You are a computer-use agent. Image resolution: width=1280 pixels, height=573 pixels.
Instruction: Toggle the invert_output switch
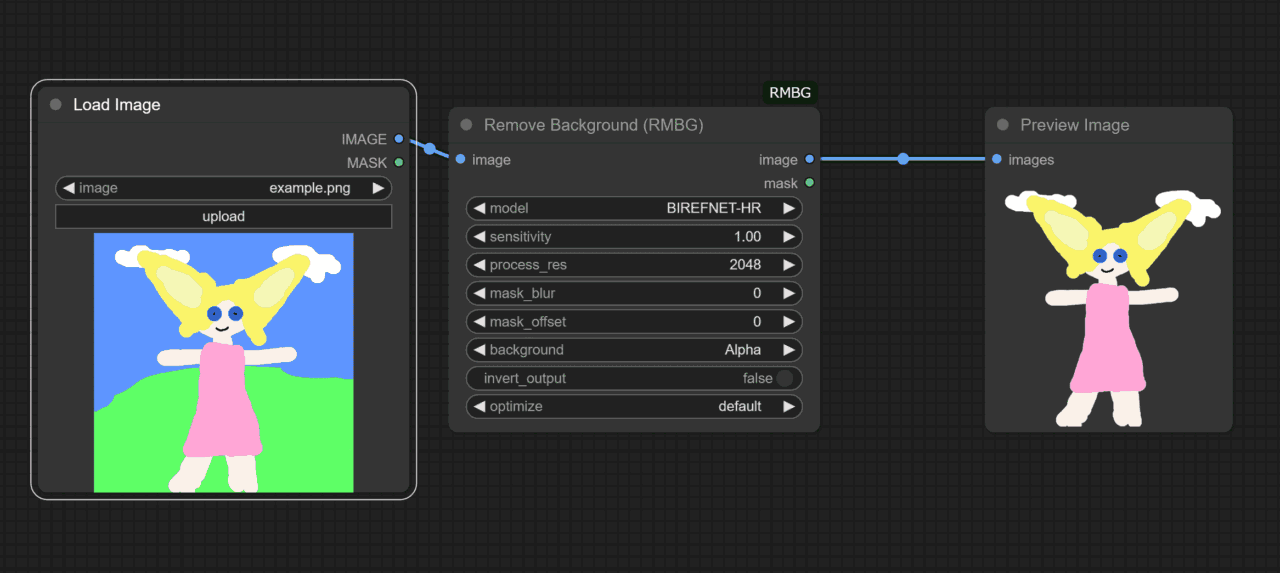(785, 378)
